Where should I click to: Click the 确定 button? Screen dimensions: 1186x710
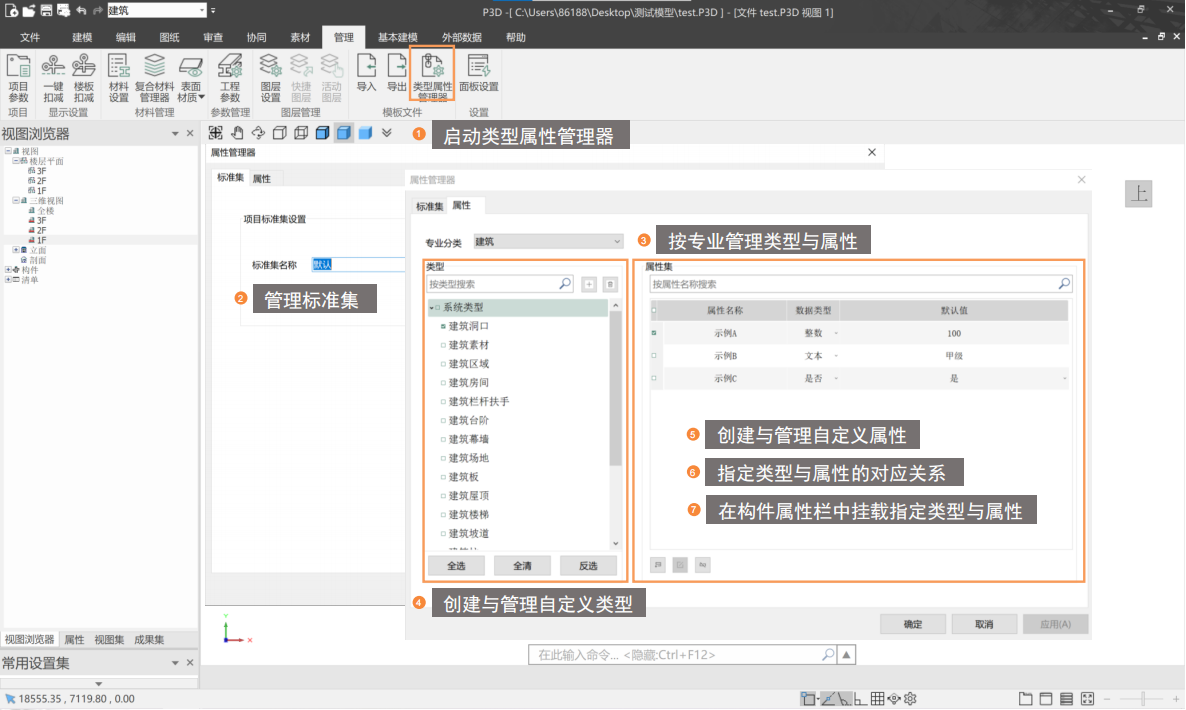tap(912, 624)
